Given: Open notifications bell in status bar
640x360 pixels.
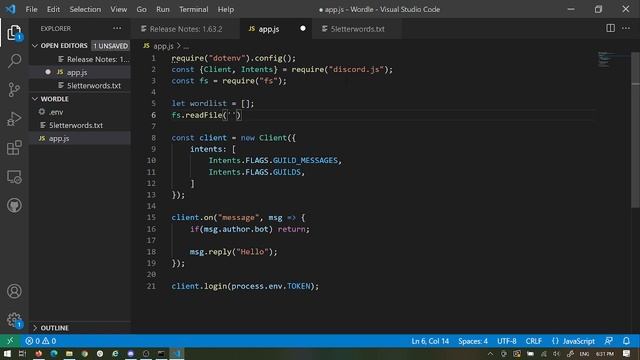Looking at the screenshot, I should click(627, 341).
